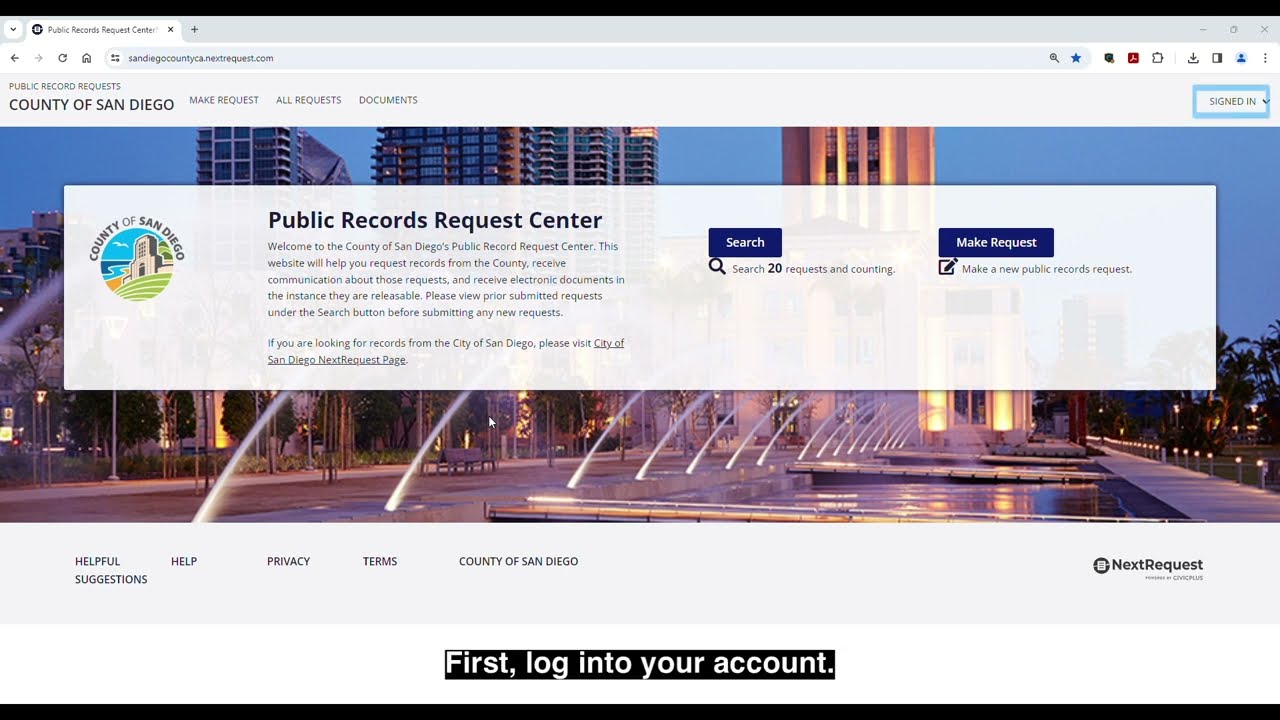This screenshot has width=1280, height=720.
Task: Click the blue Make Request button
Action: tap(996, 242)
